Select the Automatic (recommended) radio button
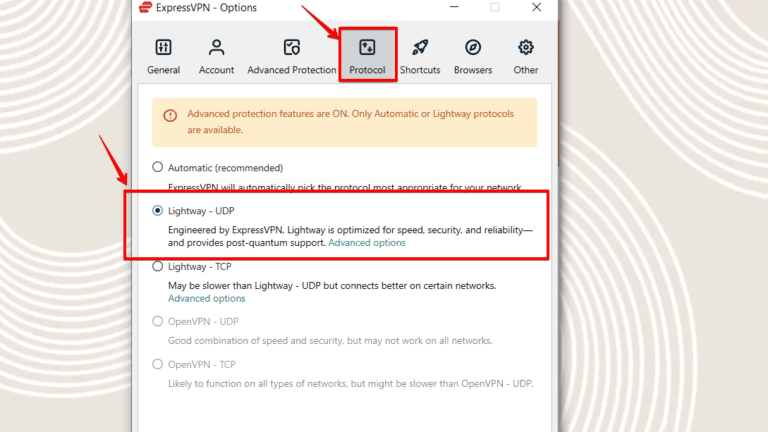The height and width of the screenshot is (432, 768). [157, 167]
